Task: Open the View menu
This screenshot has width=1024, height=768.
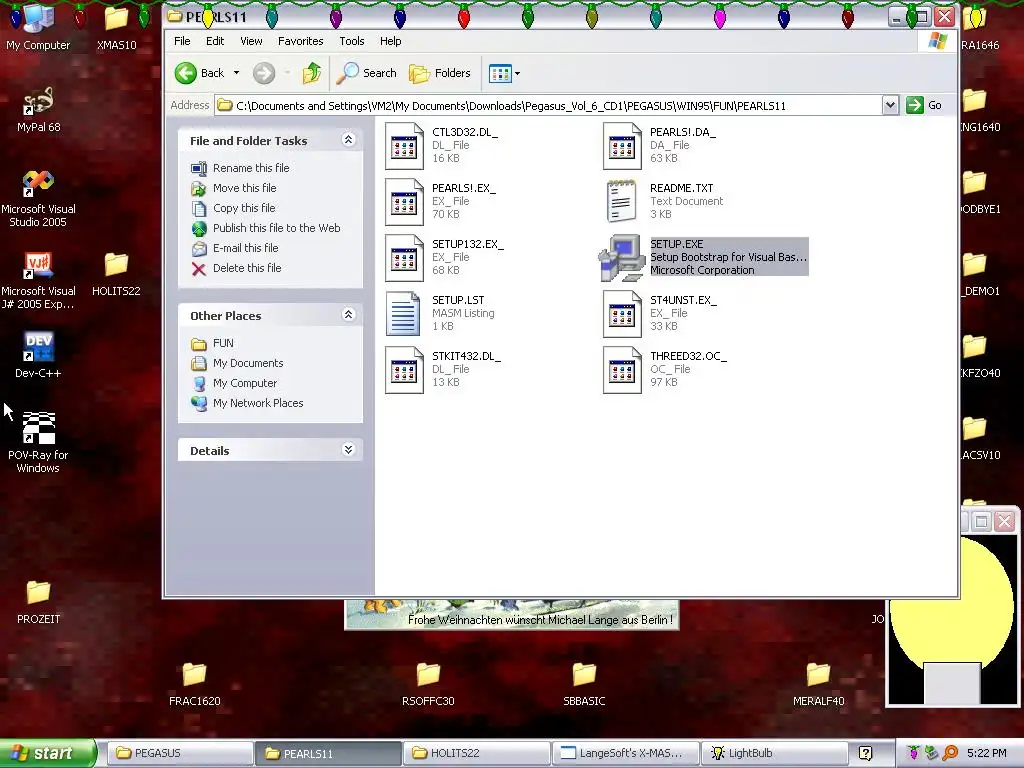Action: [251, 41]
